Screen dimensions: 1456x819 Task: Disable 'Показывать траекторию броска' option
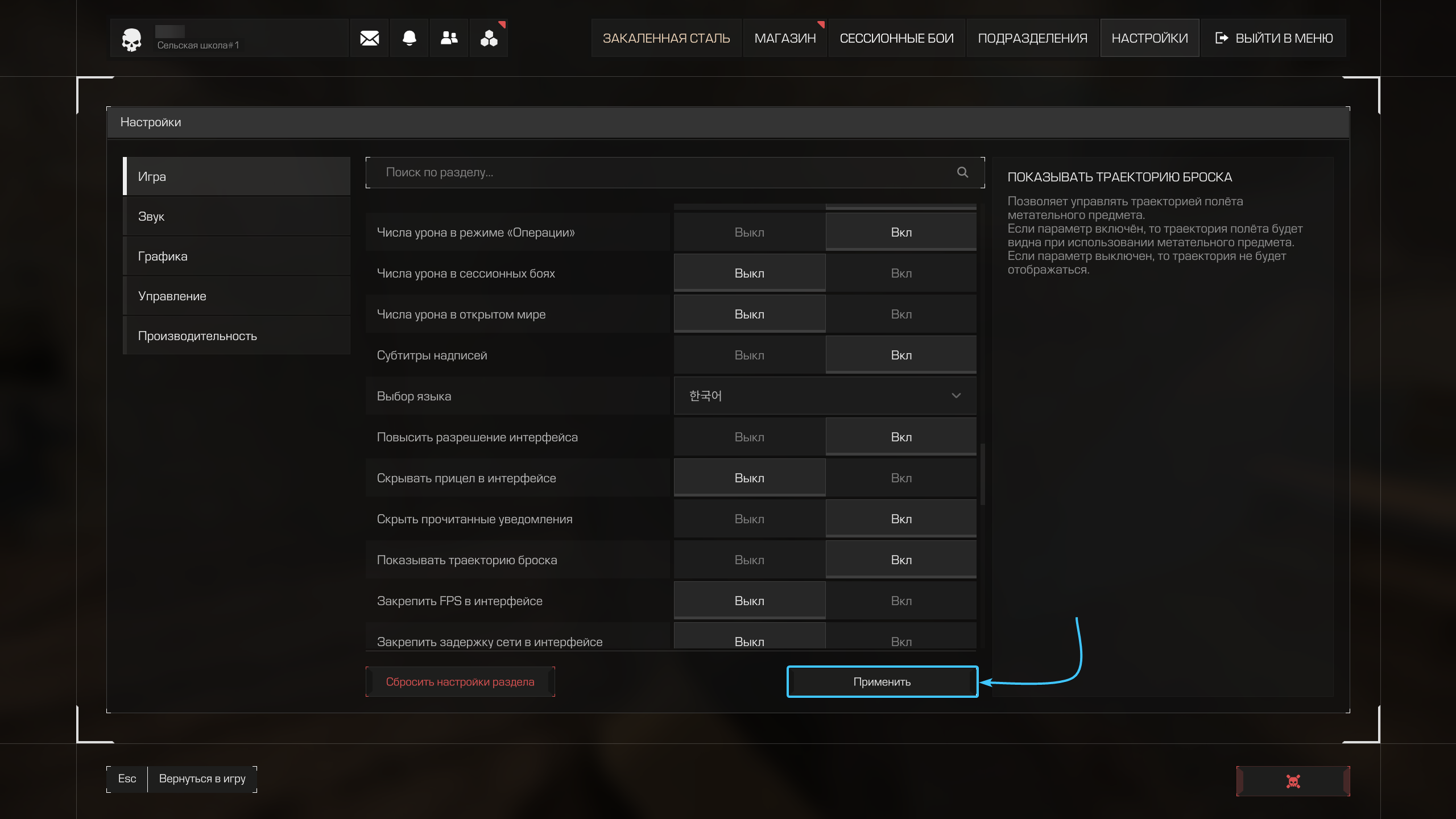click(x=749, y=560)
